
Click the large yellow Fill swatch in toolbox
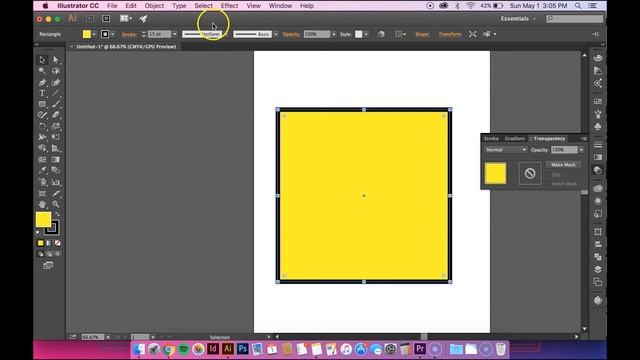pyautogui.click(x=43, y=220)
